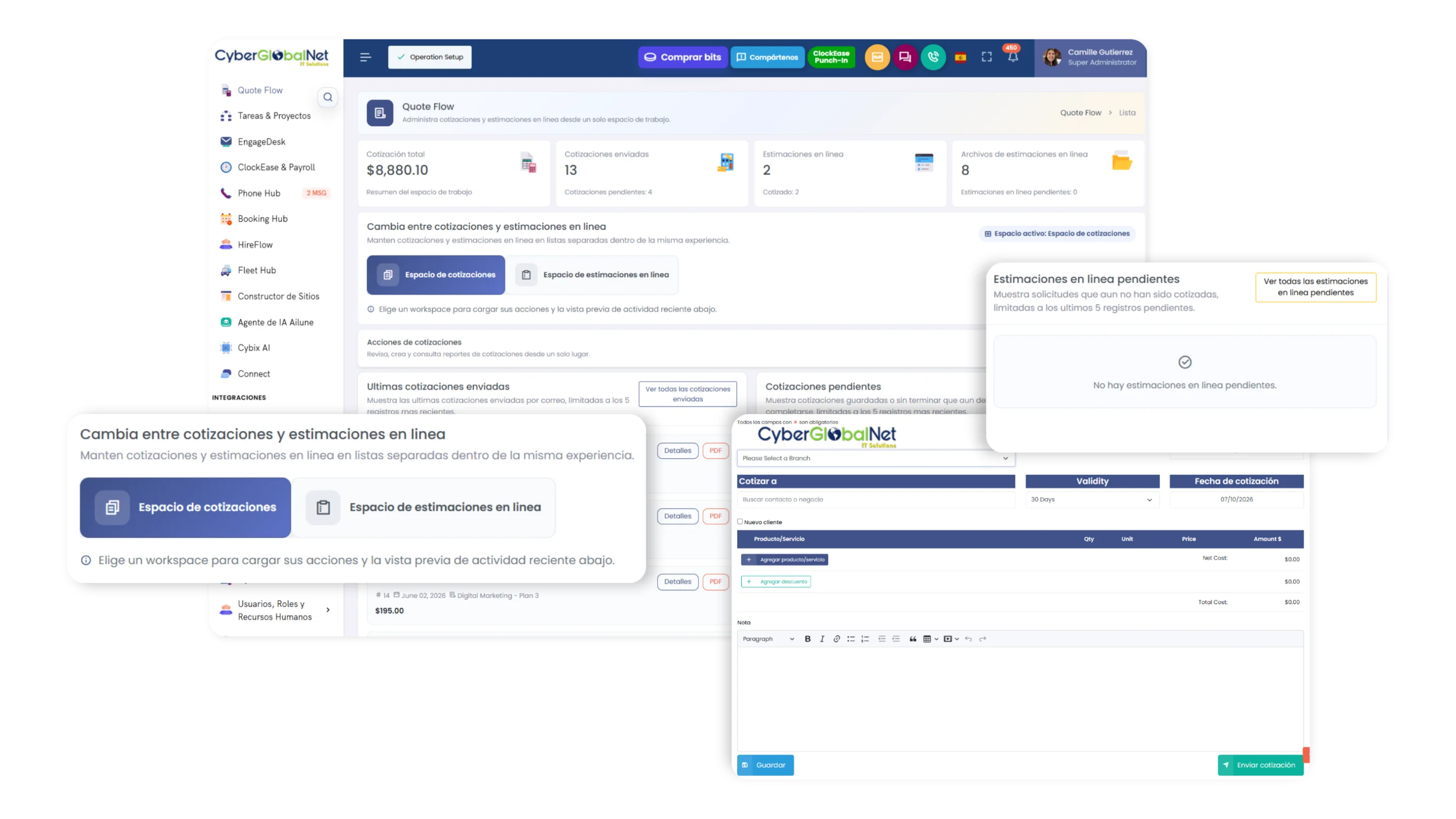Open Paragraph style dropdown
Image resolution: width=1456 pixels, height=819 pixels.
pos(768,639)
